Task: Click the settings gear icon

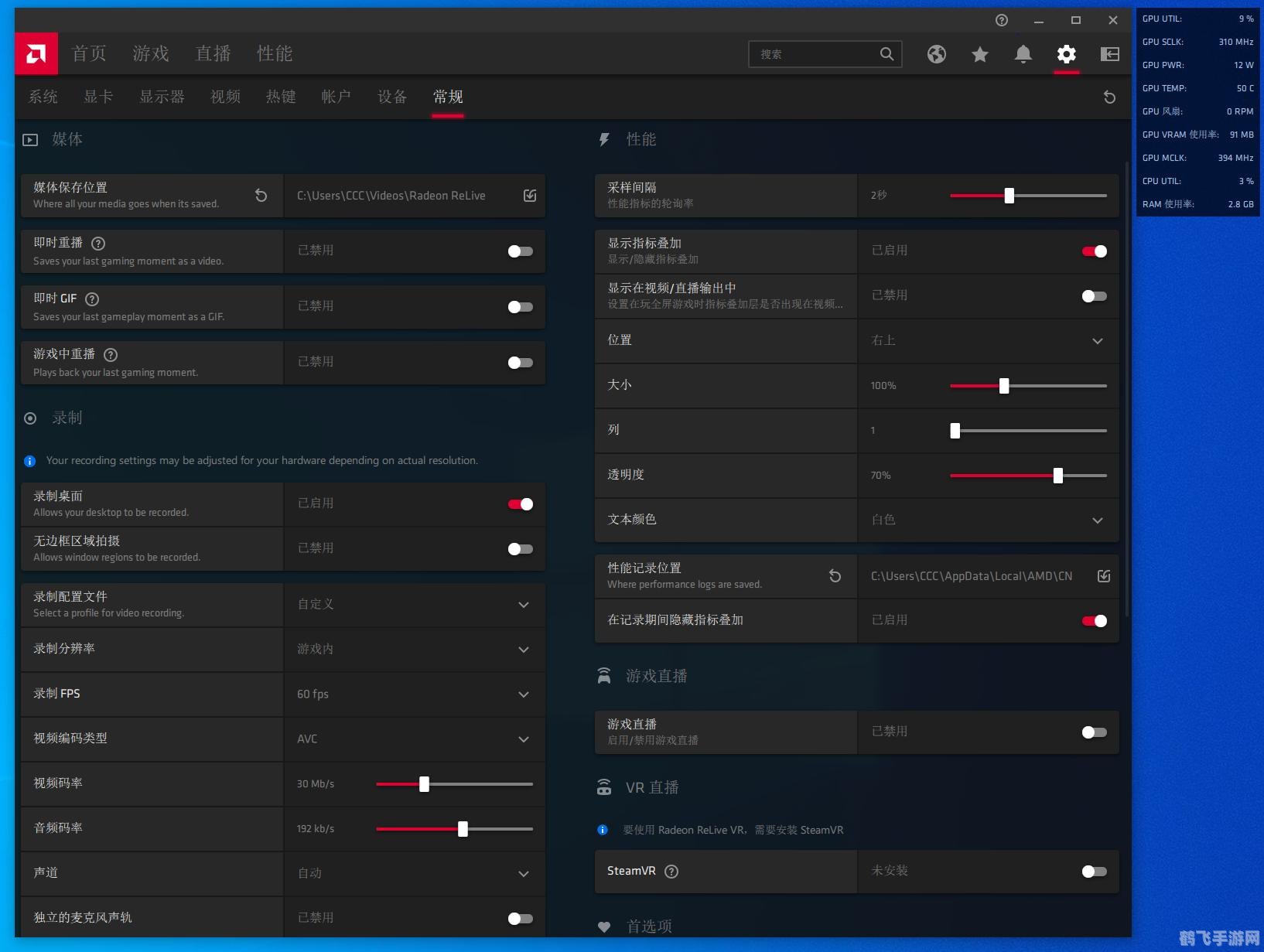Action: pos(1066,54)
